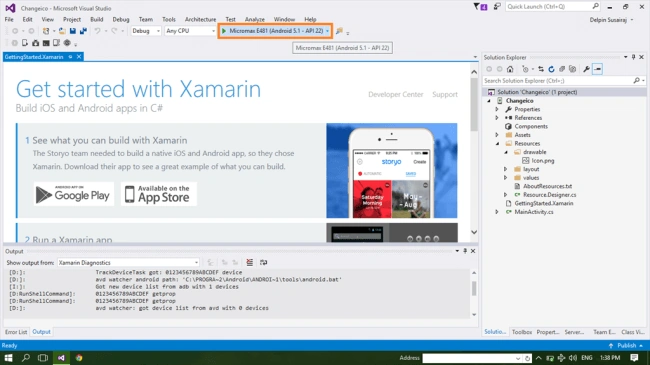The image size is (650, 365).
Task: Toggle Word Wrap in Output panel
Action: pos(263,262)
